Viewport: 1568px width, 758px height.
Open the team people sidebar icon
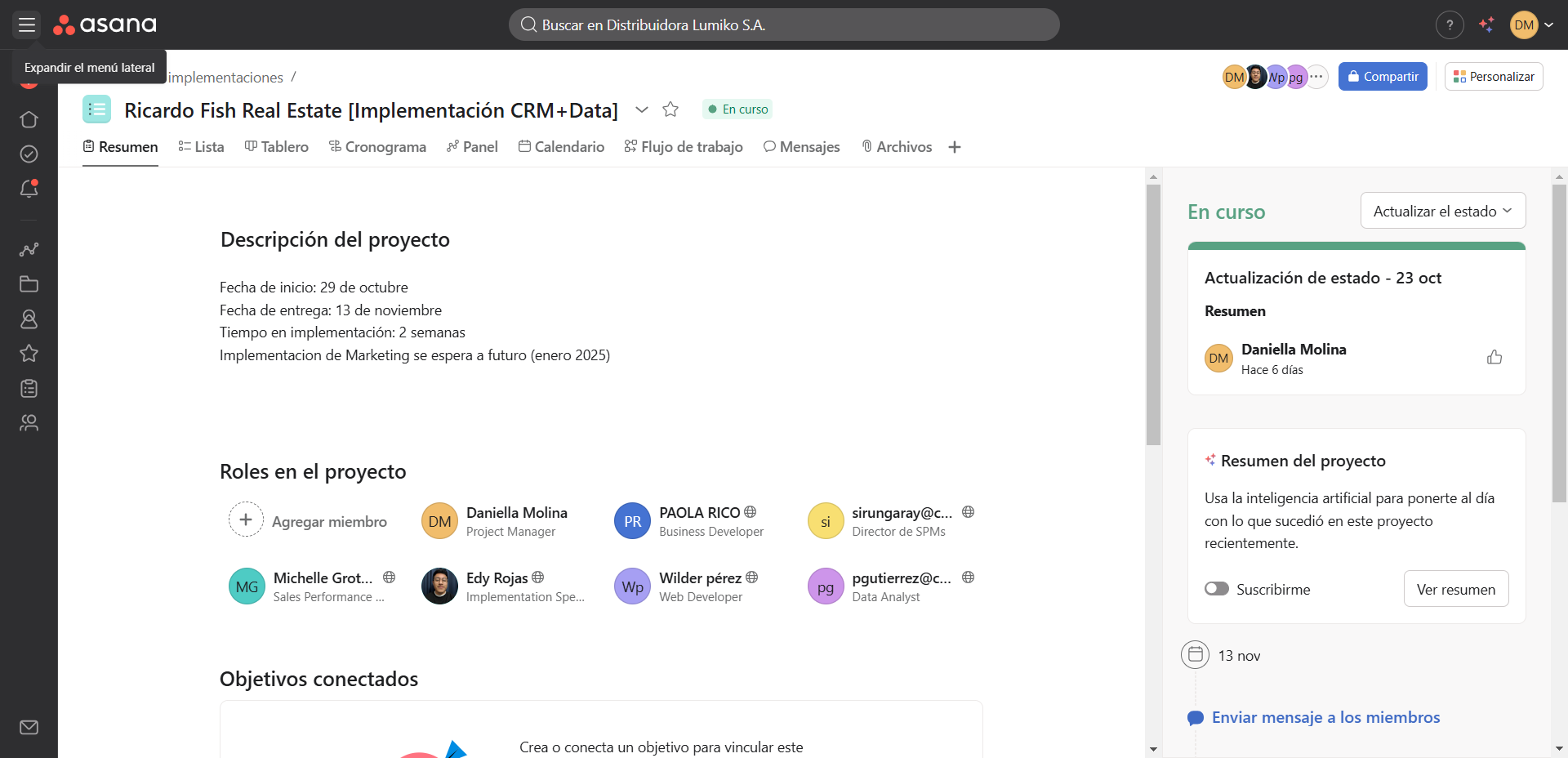click(x=29, y=422)
